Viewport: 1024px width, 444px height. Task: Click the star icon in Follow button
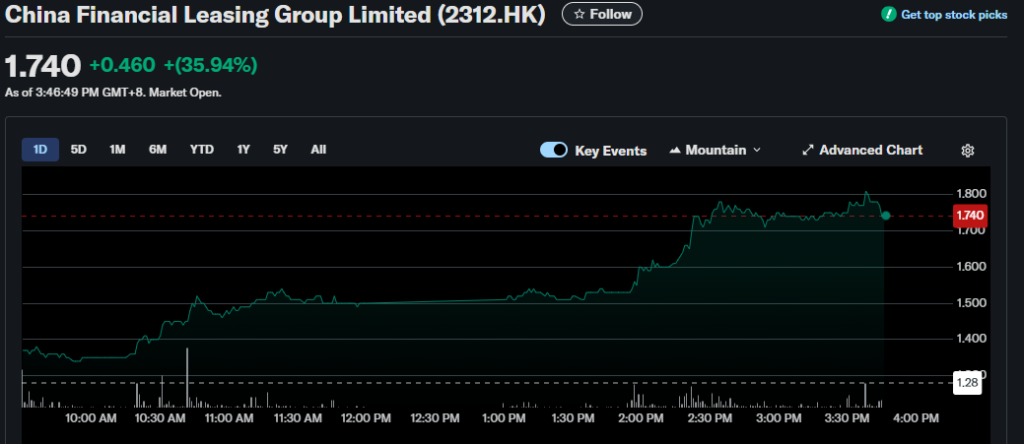pyautogui.click(x=579, y=15)
